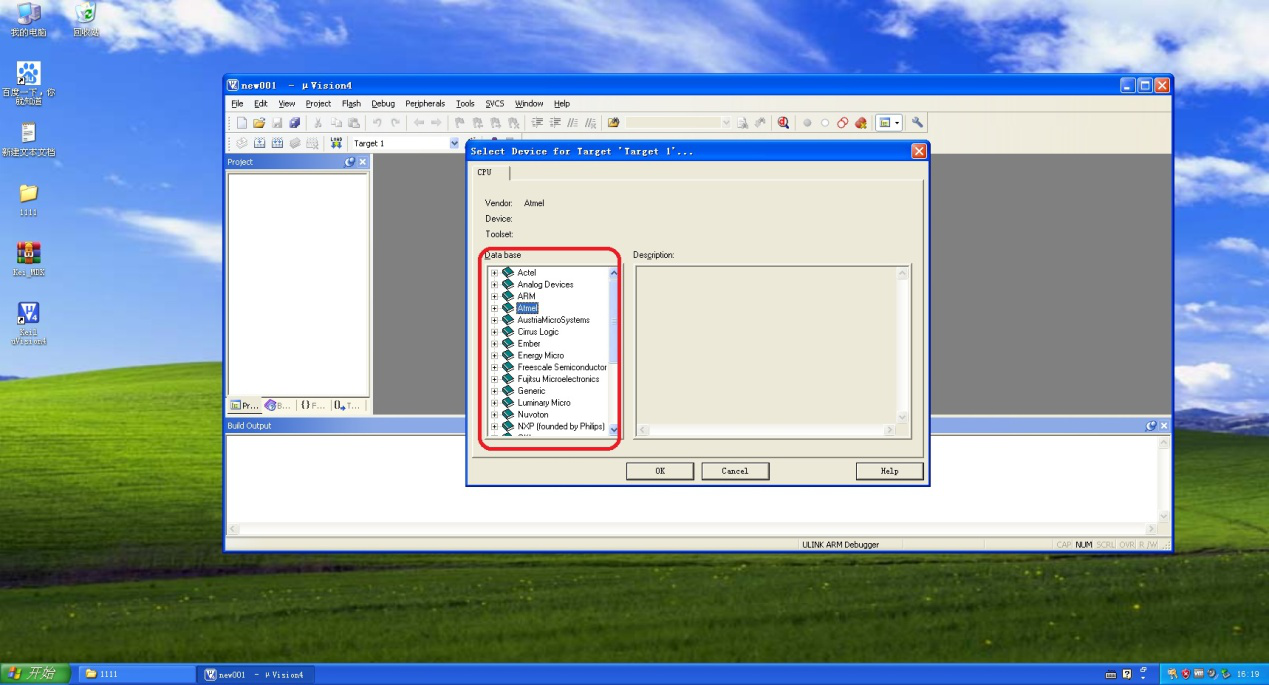
Task: Select the Keil_MDK archive desktop icon
Action: [x=28, y=258]
